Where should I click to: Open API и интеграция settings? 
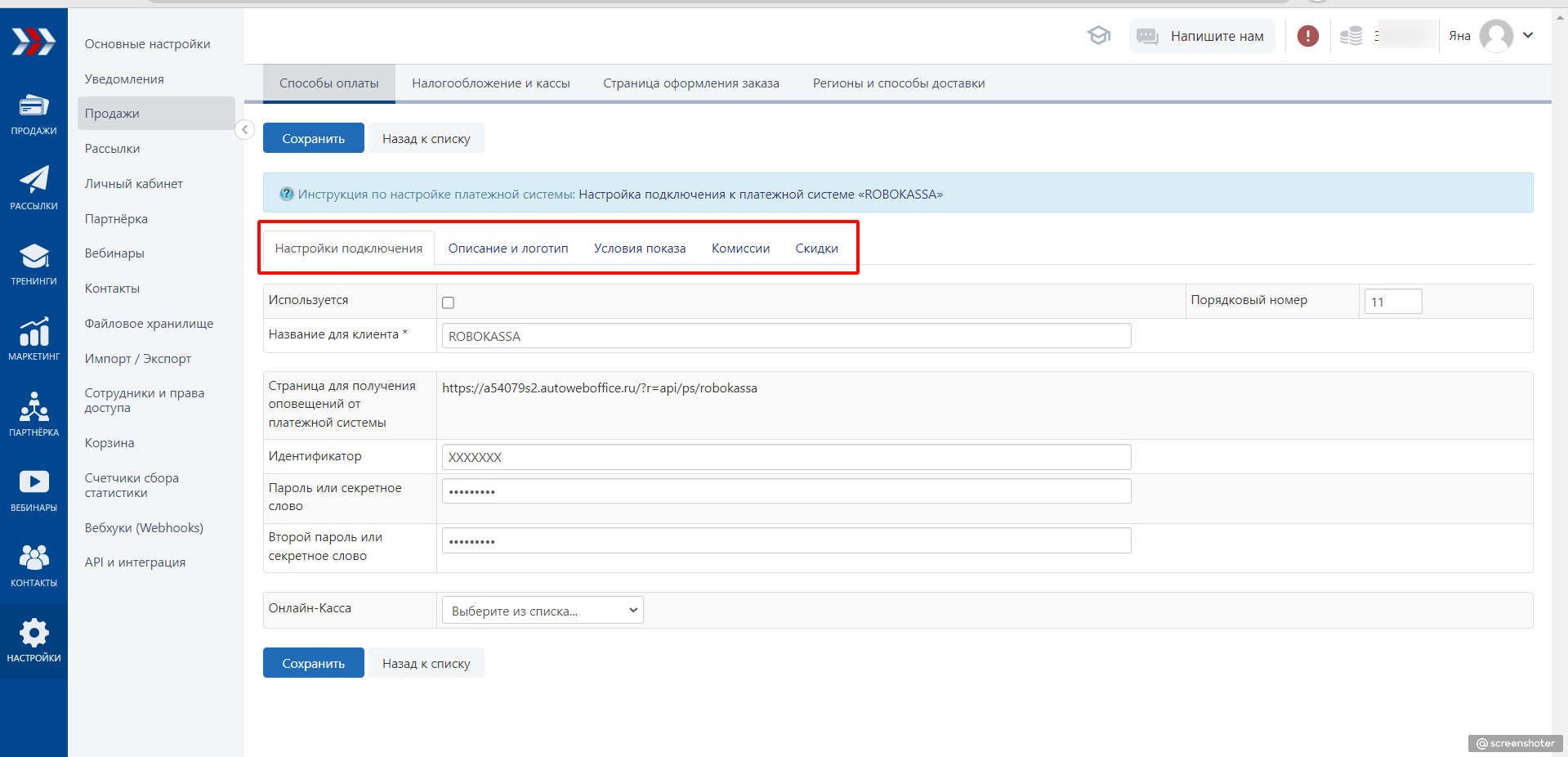[135, 562]
